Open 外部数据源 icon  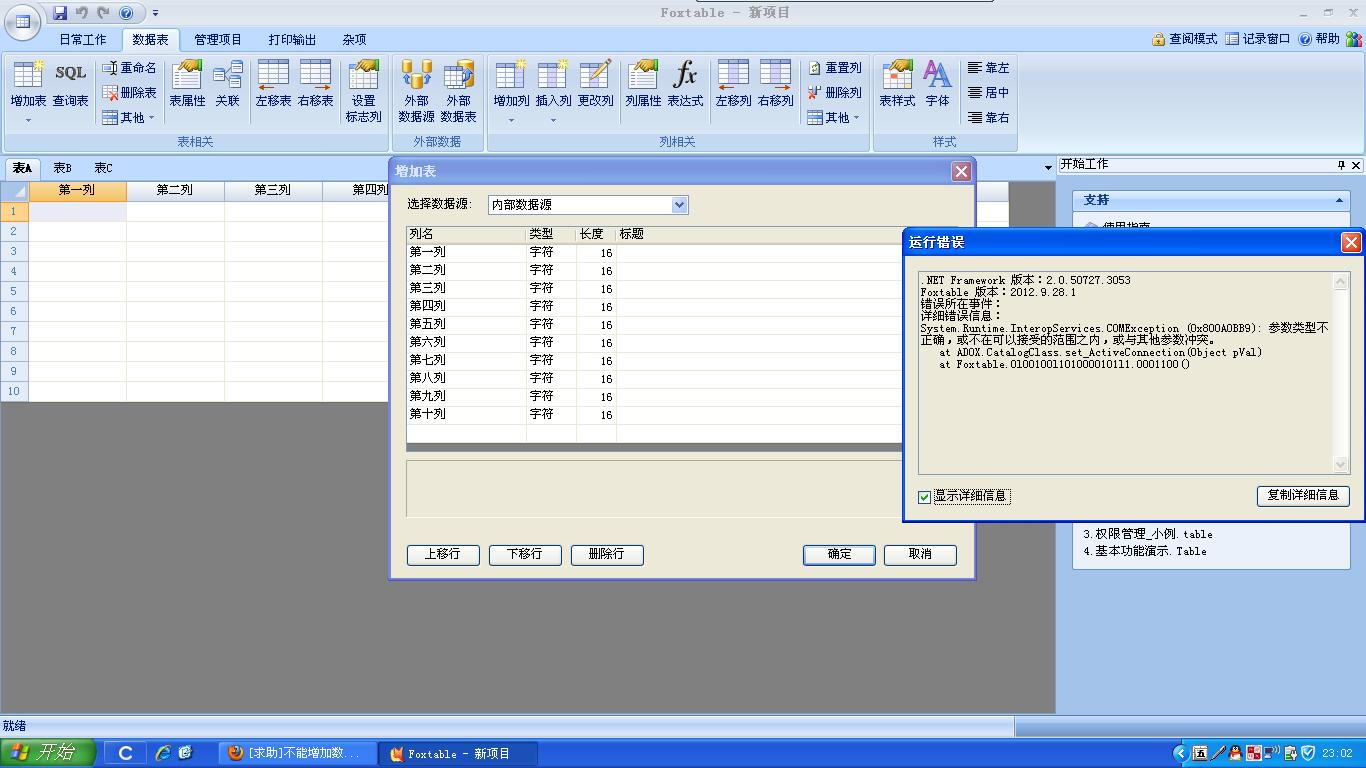point(416,92)
